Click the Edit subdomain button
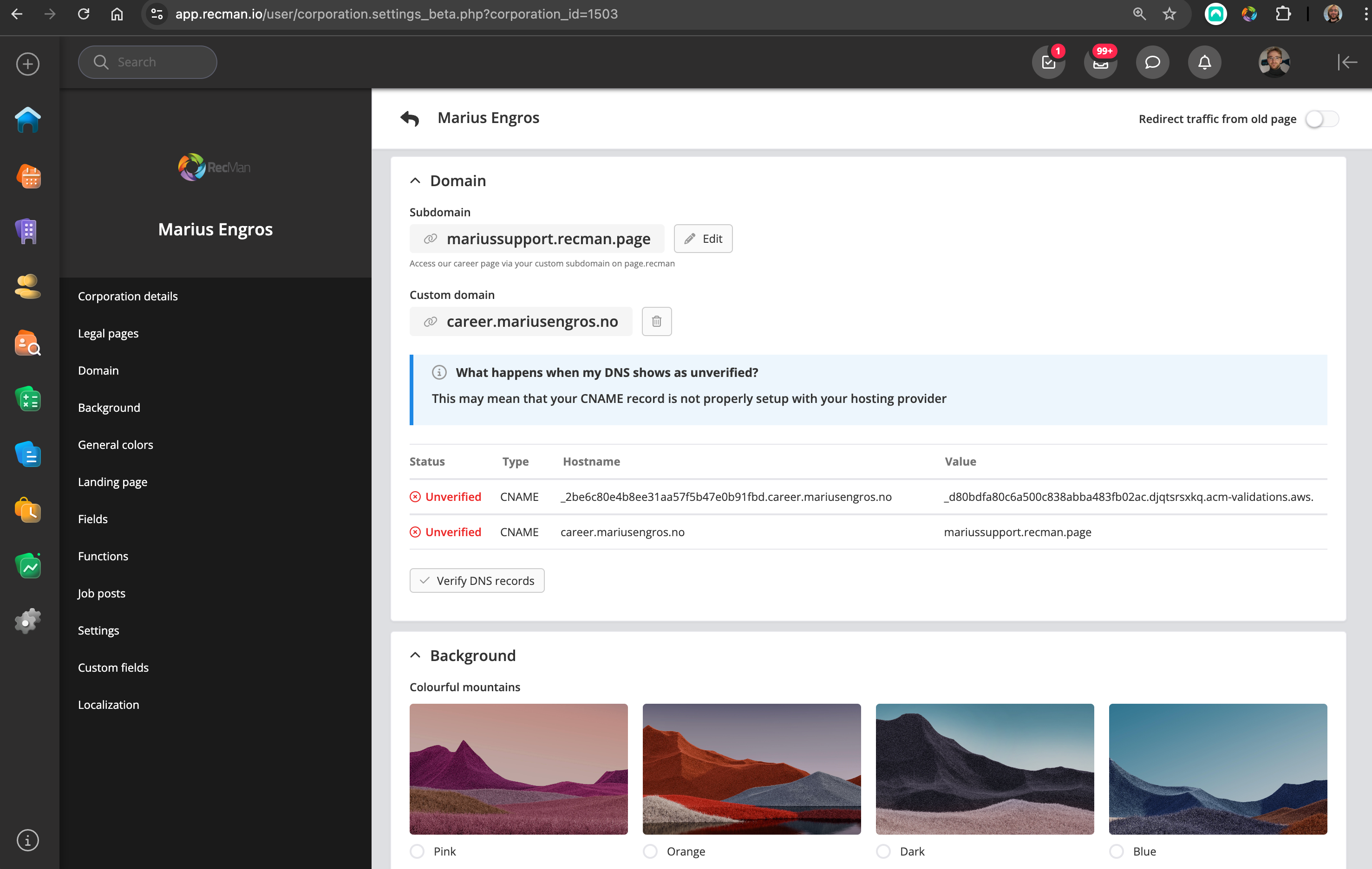The height and width of the screenshot is (869, 1372). [703, 239]
